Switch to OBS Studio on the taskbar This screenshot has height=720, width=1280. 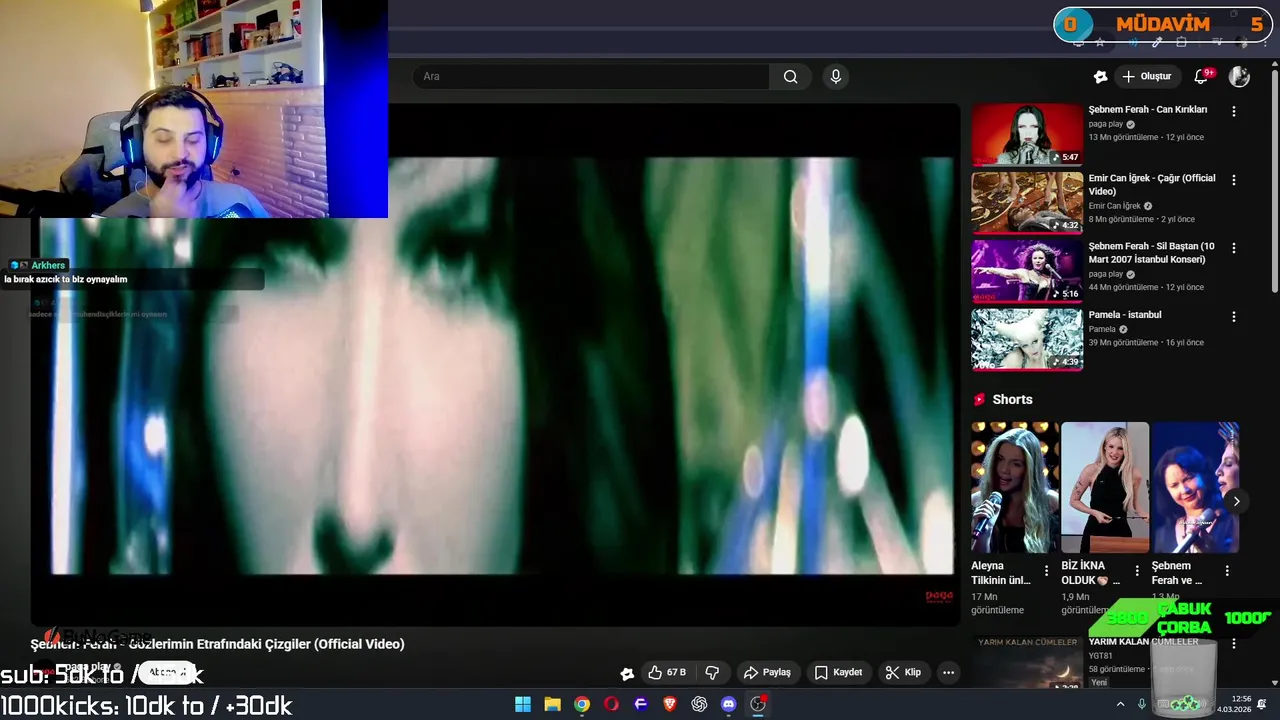(758, 704)
